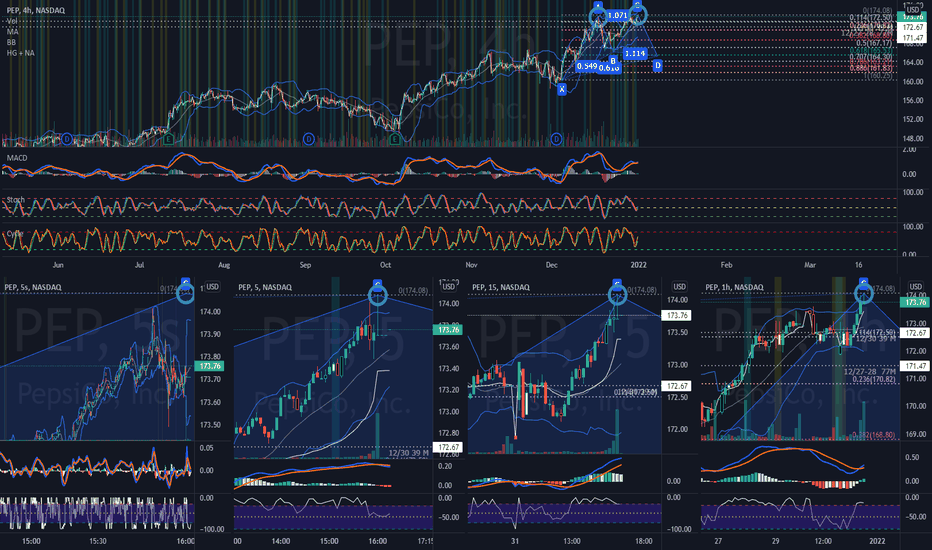Click the green 173.76 price label on the 5s chart
Image resolution: width=932 pixels, height=550 pixels.
click(x=210, y=366)
